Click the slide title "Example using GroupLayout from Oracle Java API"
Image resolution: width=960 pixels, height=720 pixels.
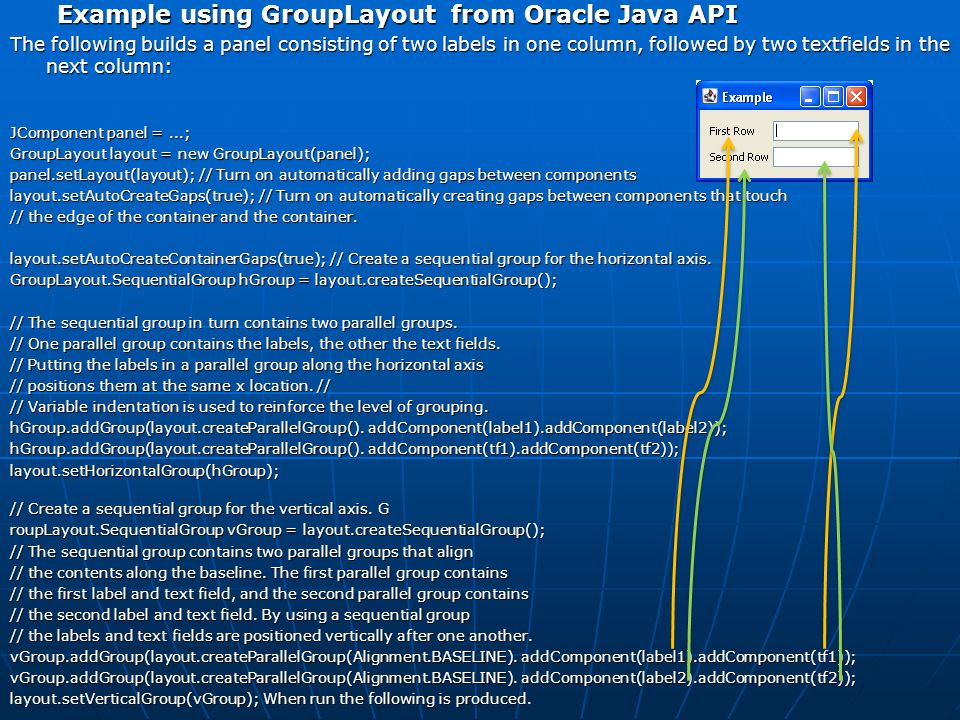pos(397,14)
